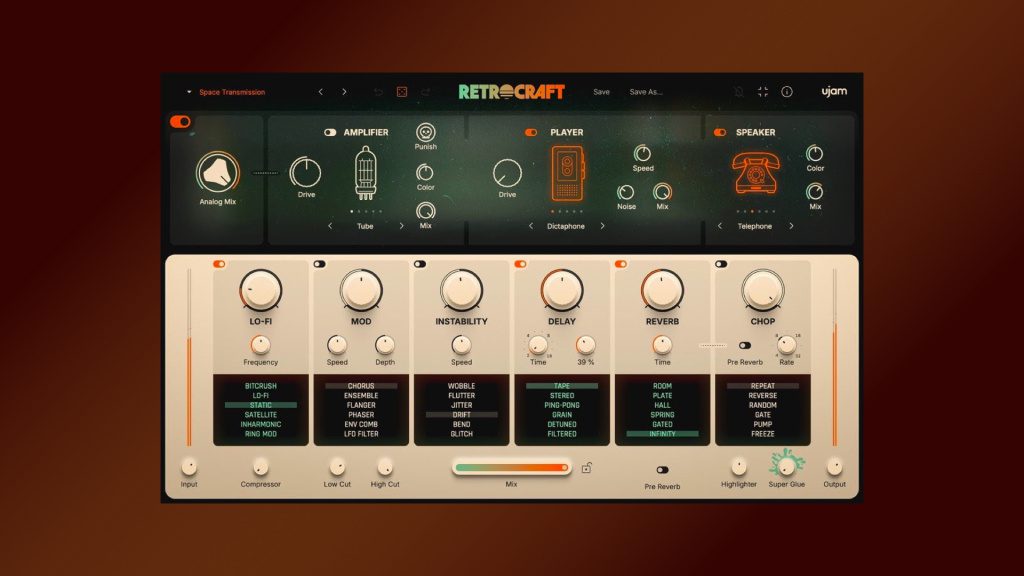Select SPRING in REVERB list
The image size is (1024, 576).
coord(662,415)
